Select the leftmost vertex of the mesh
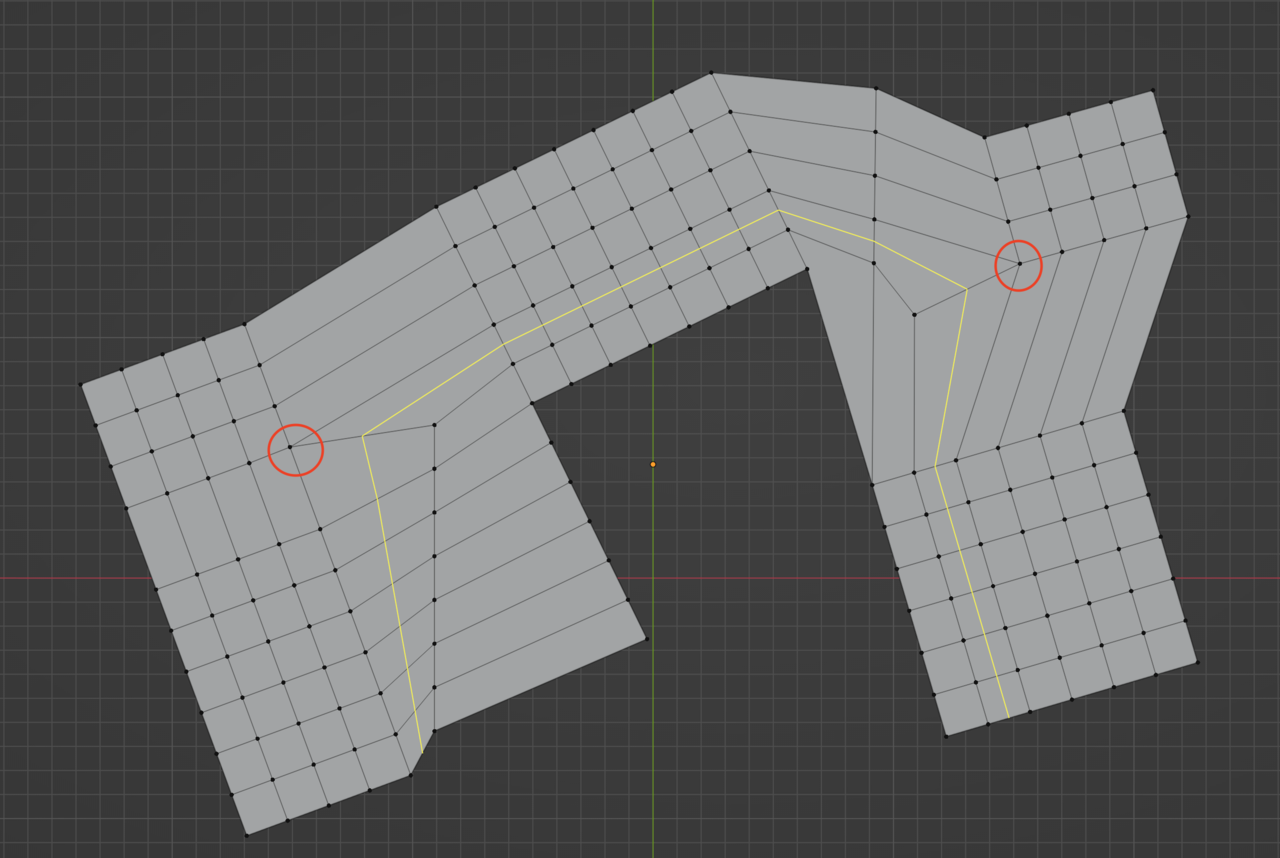The height and width of the screenshot is (858, 1280). coord(81,384)
